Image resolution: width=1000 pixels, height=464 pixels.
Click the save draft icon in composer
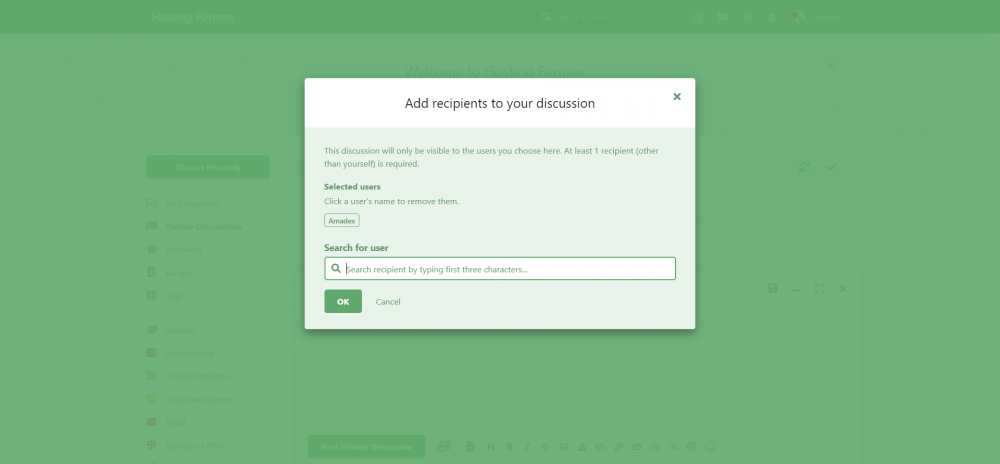(x=772, y=288)
